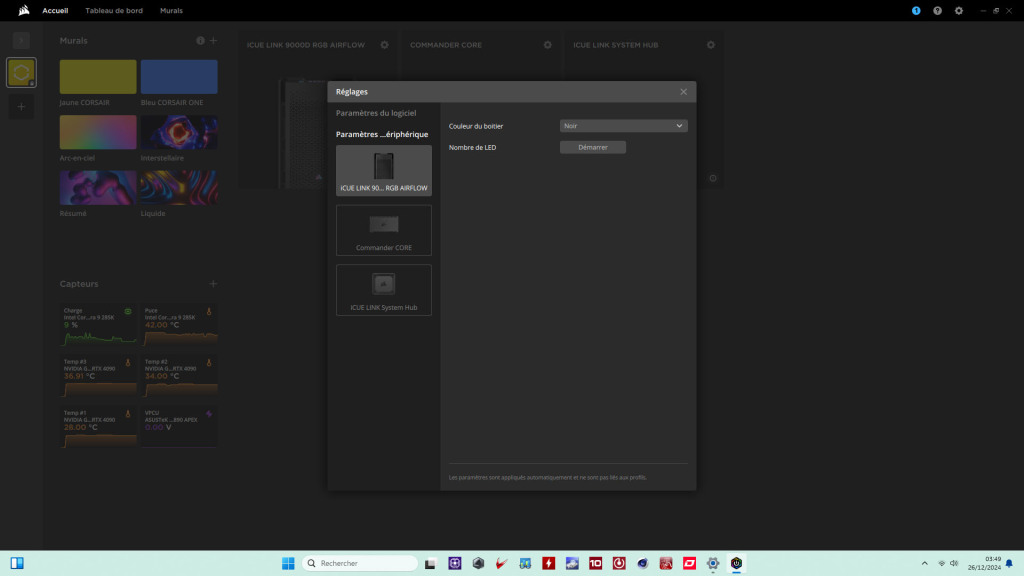Open the Couleur du boitier dropdown
Image resolution: width=1024 pixels, height=576 pixels.
pos(623,125)
